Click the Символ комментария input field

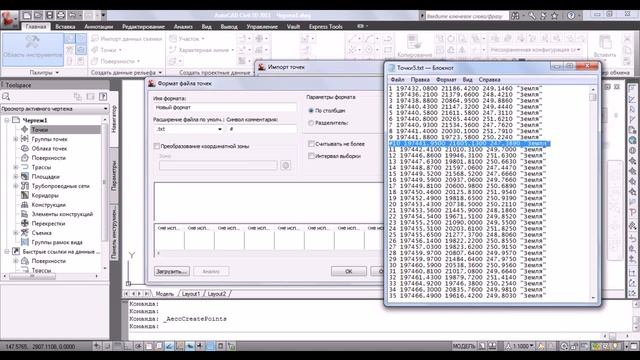tap(262, 129)
